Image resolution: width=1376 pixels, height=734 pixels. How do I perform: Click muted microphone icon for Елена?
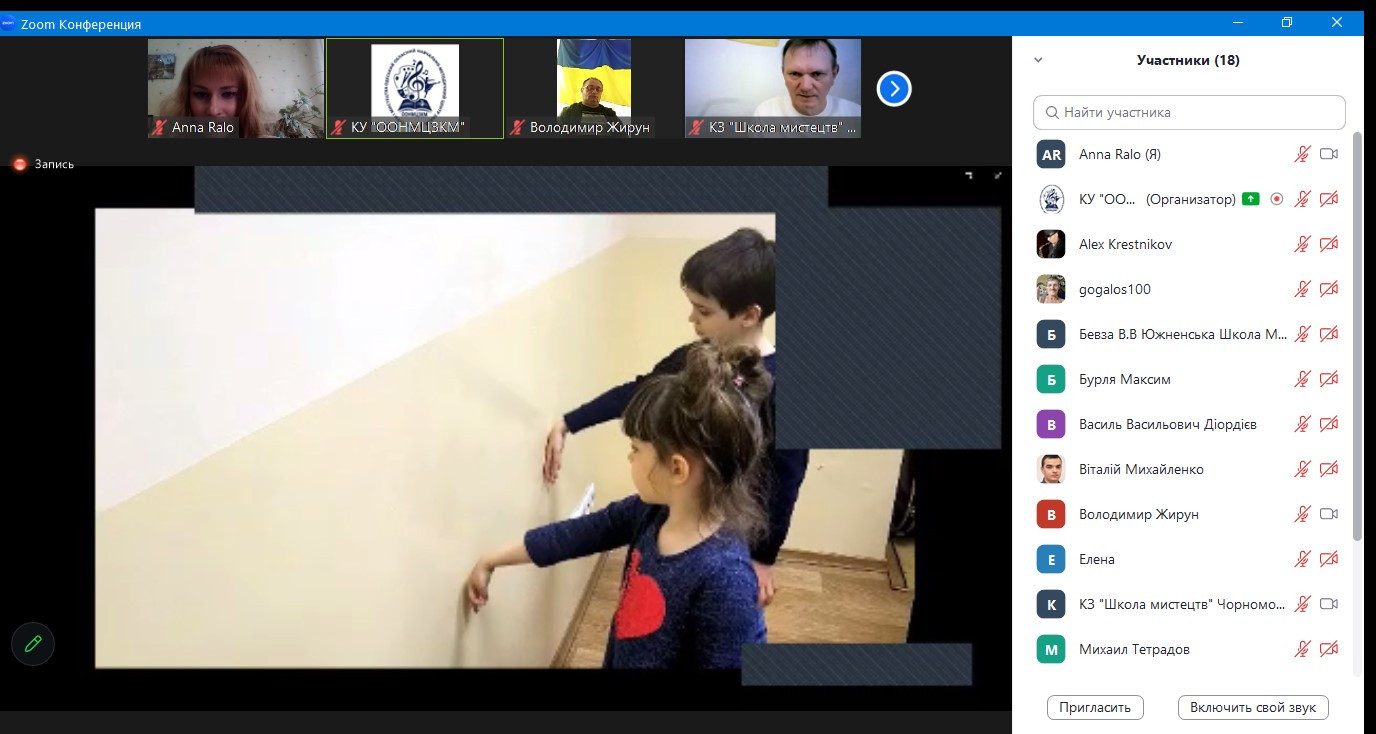tap(1302, 559)
